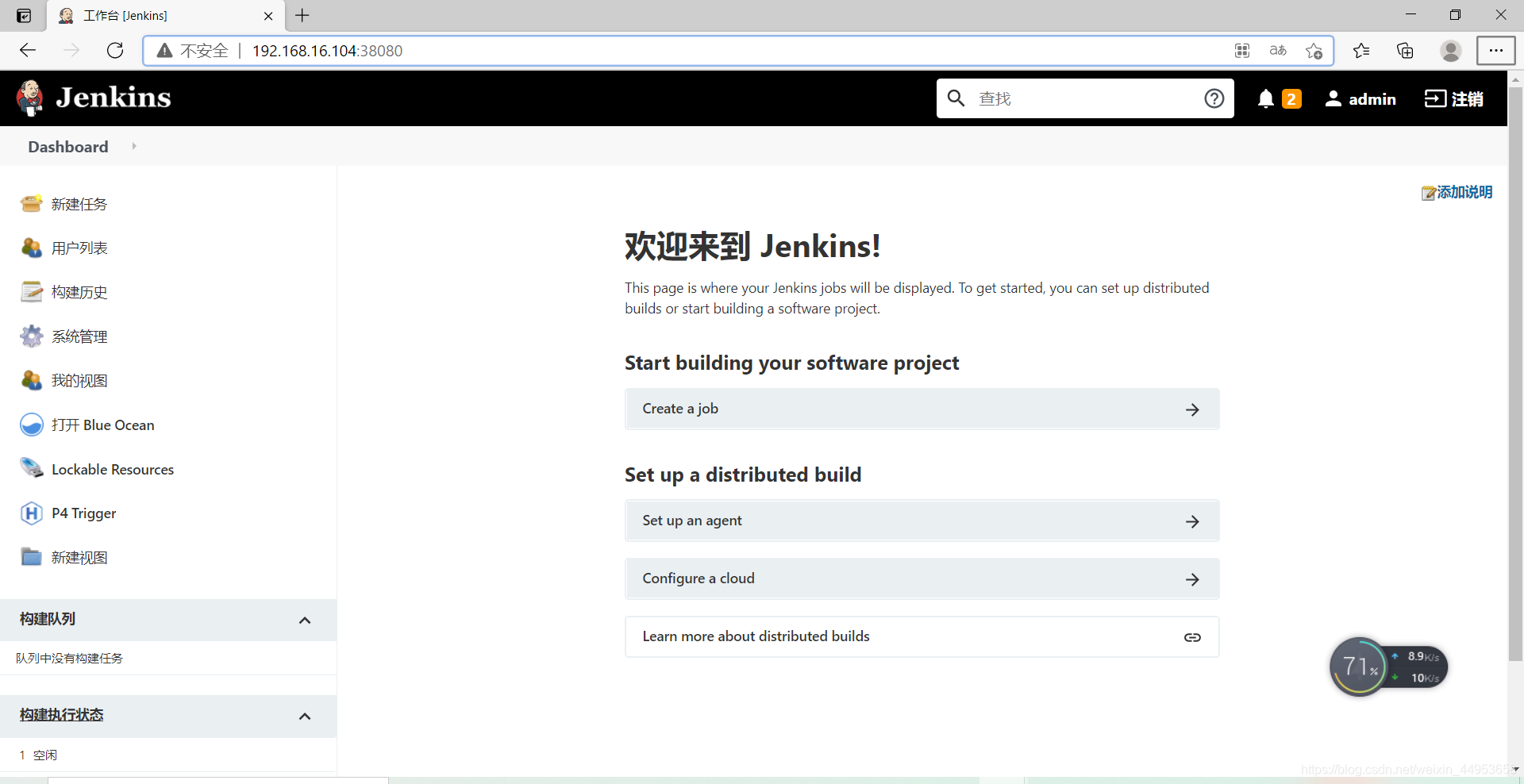The width and height of the screenshot is (1524, 784).
Task: Open browser settings and more menu
Action: point(1495,51)
